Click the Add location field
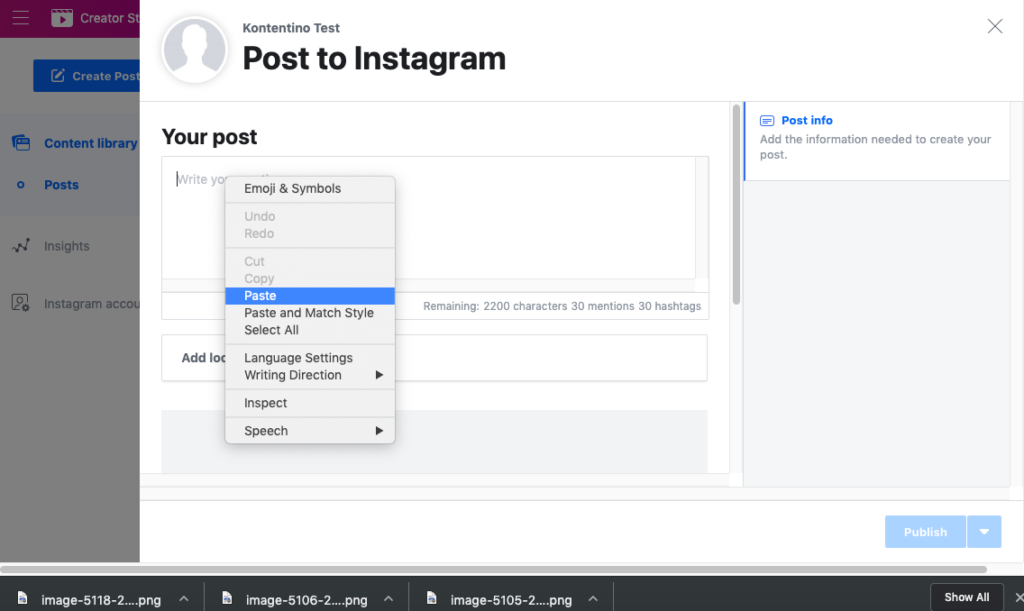 (x=434, y=358)
